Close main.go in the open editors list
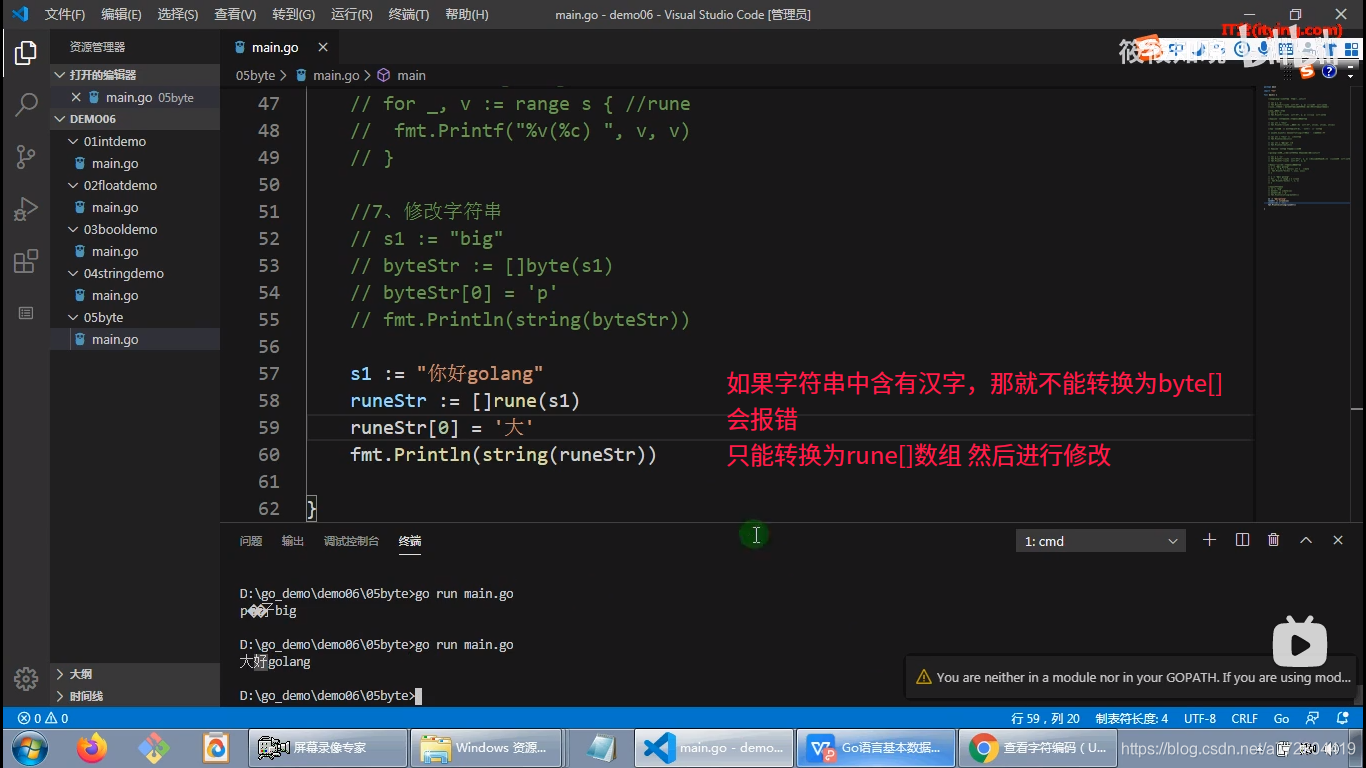Image resolution: width=1366 pixels, height=768 pixels. (x=76, y=97)
